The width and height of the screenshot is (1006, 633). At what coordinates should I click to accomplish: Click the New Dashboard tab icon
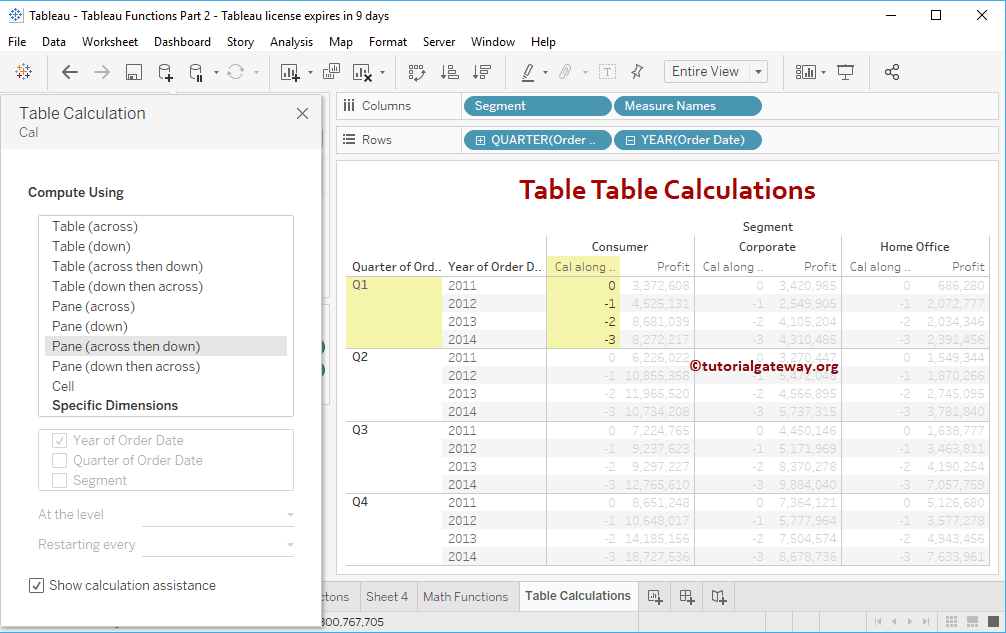(687, 597)
